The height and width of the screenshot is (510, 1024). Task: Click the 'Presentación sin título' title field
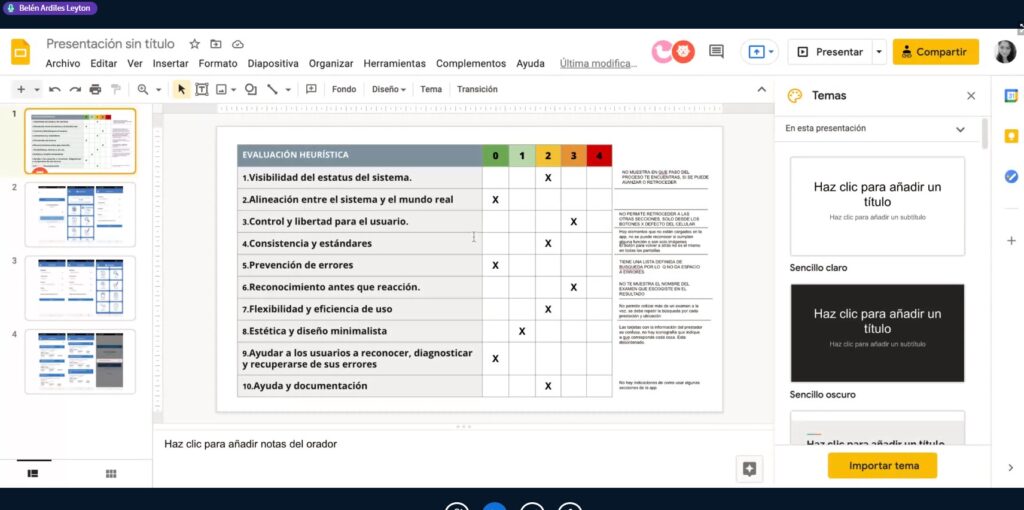[x=110, y=44]
